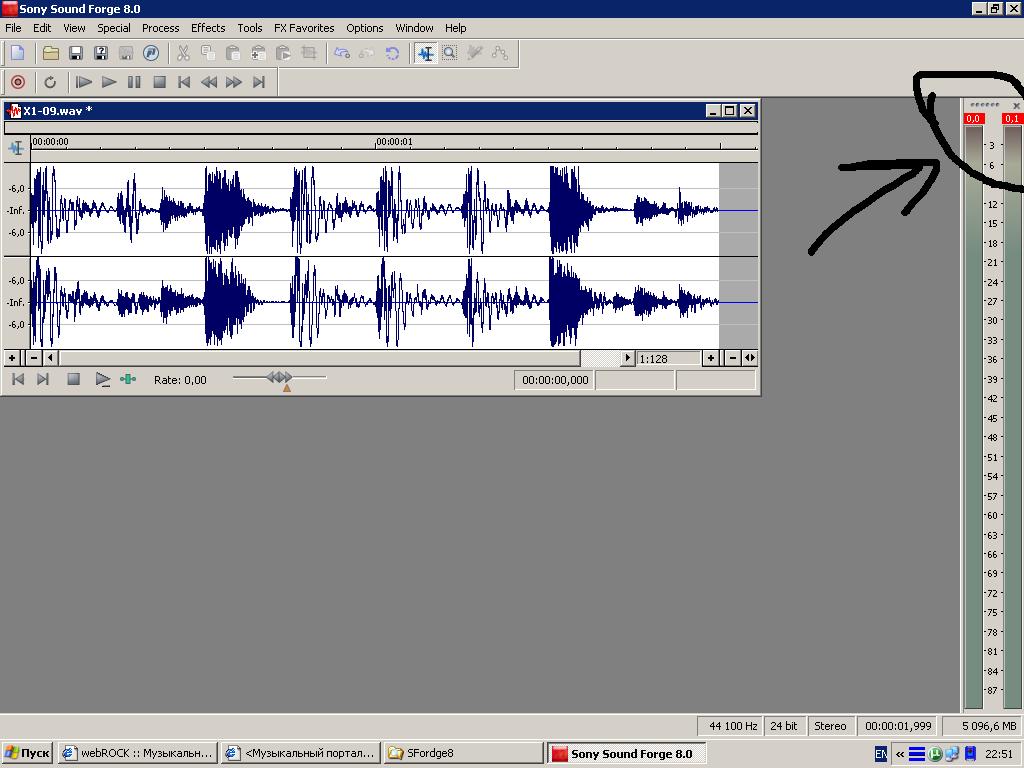Pause playback in main transport bar

[x=134, y=82]
